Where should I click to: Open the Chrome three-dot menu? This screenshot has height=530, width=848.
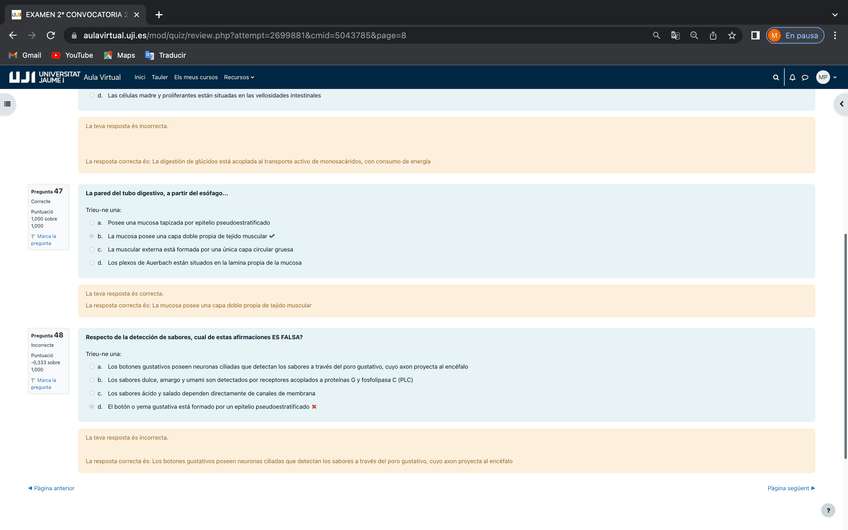point(835,35)
